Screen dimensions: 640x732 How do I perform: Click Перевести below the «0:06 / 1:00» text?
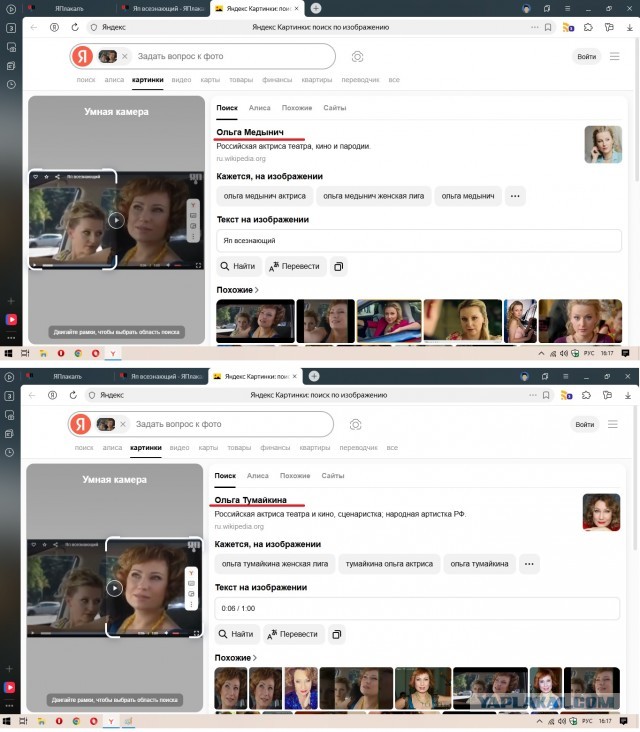click(293, 634)
